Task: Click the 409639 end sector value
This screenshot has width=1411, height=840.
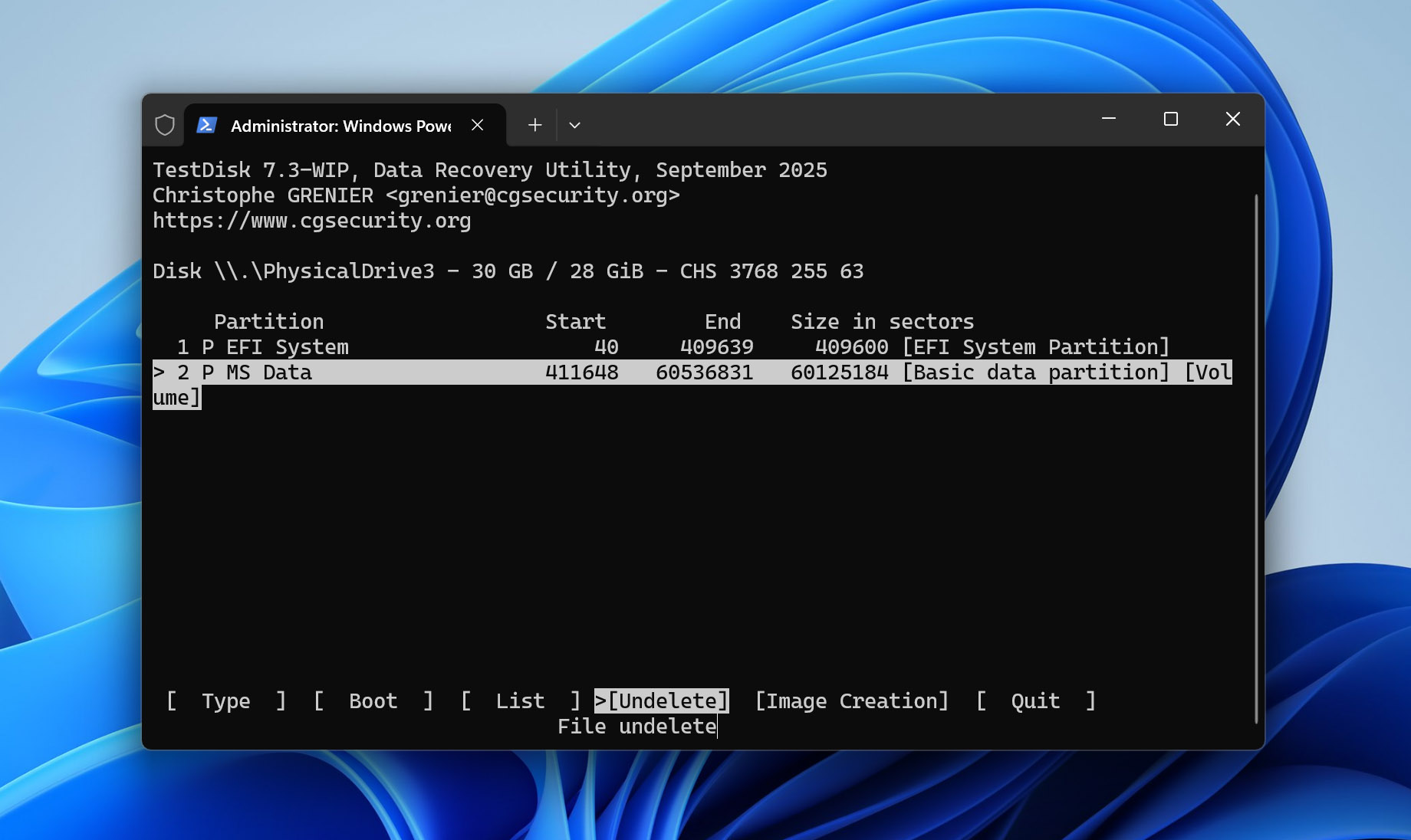Action: [x=717, y=347]
